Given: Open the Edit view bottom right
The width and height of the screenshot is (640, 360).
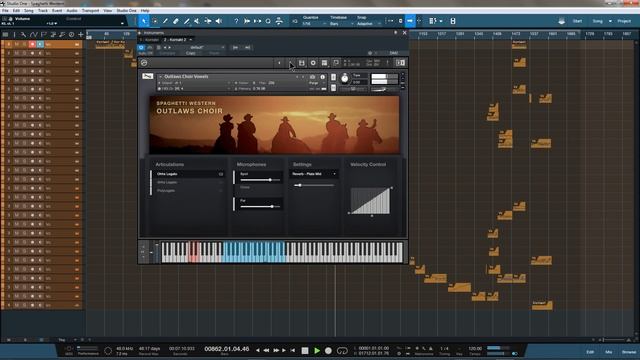Looking at the screenshot, I should (590, 352).
